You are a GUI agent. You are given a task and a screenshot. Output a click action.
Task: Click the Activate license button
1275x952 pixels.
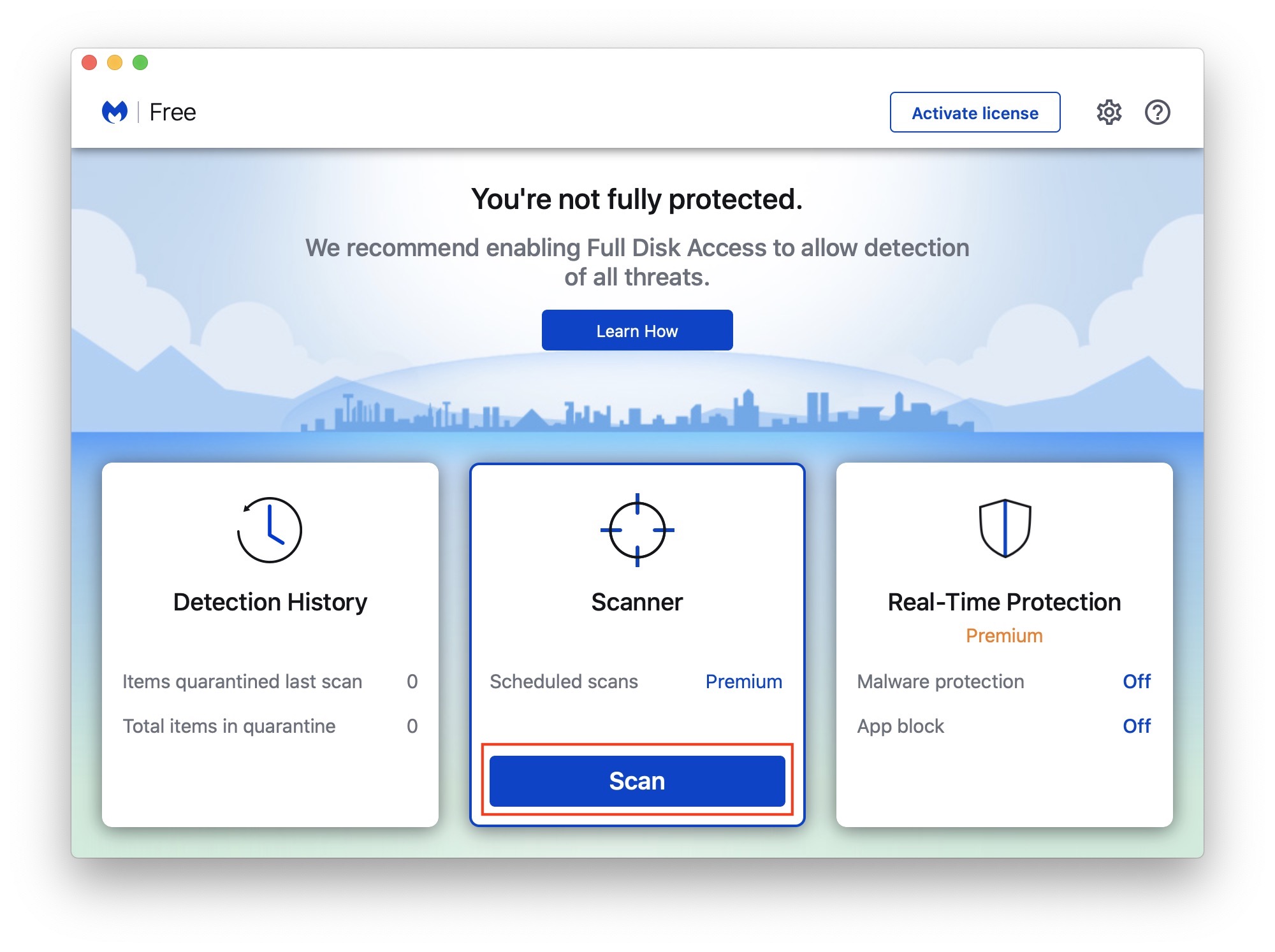[975, 113]
